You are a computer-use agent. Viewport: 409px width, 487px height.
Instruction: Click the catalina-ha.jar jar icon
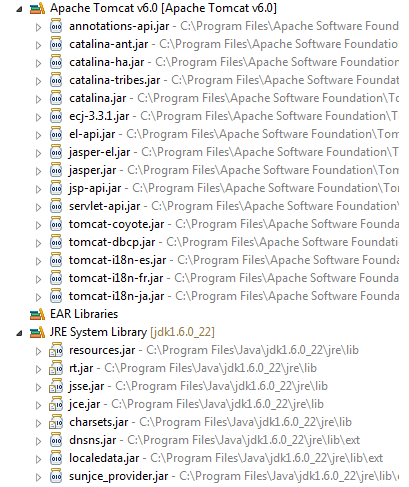point(56,62)
